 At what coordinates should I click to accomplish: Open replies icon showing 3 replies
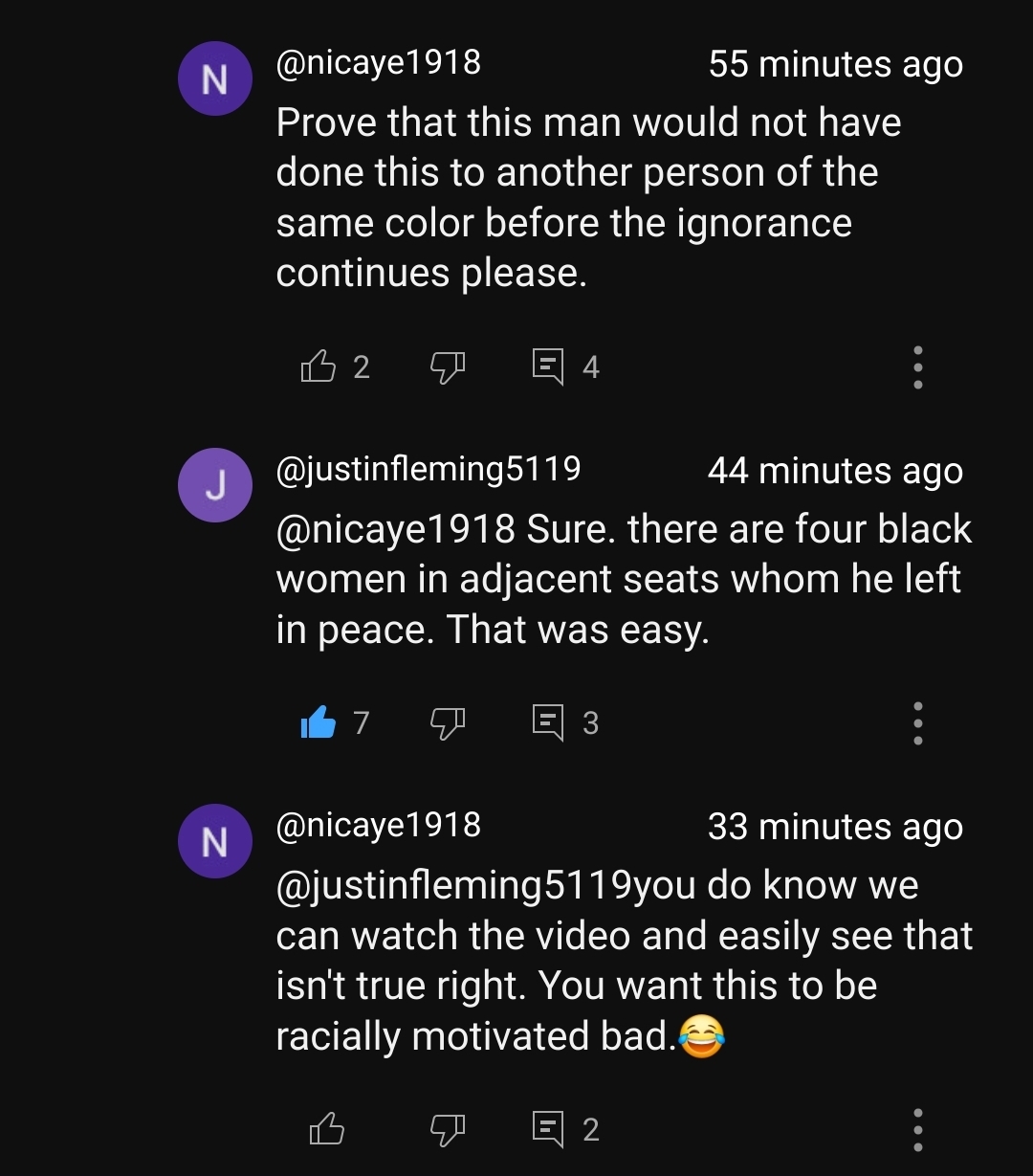click(548, 722)
